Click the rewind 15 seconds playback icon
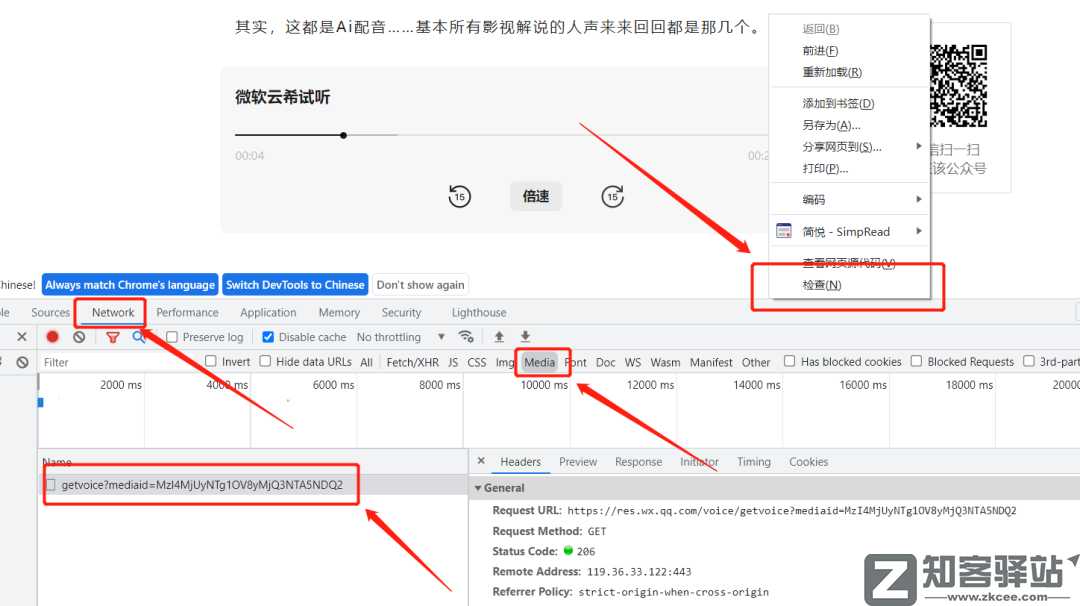This screenshot has height=606, width=1080. (x=459, y=196)
